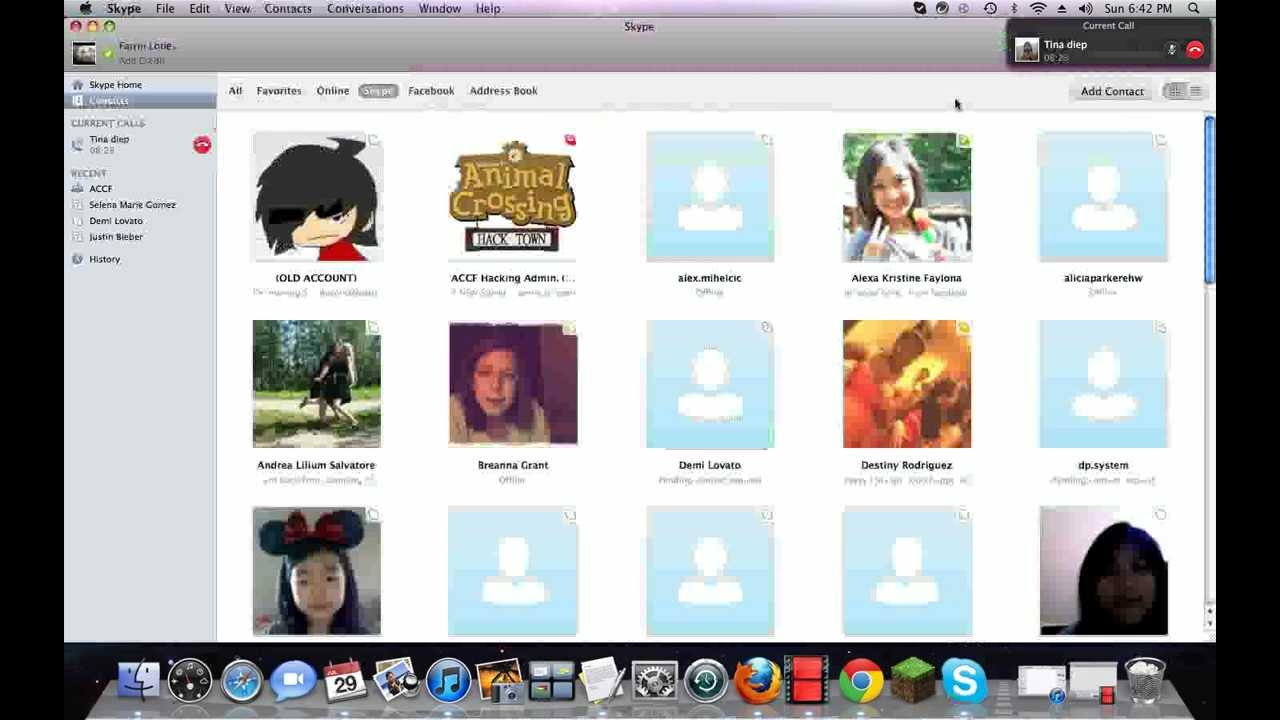Click status badge on Destiny Rodriguez card
This screenshot has height=720, width=1280.
964,327
